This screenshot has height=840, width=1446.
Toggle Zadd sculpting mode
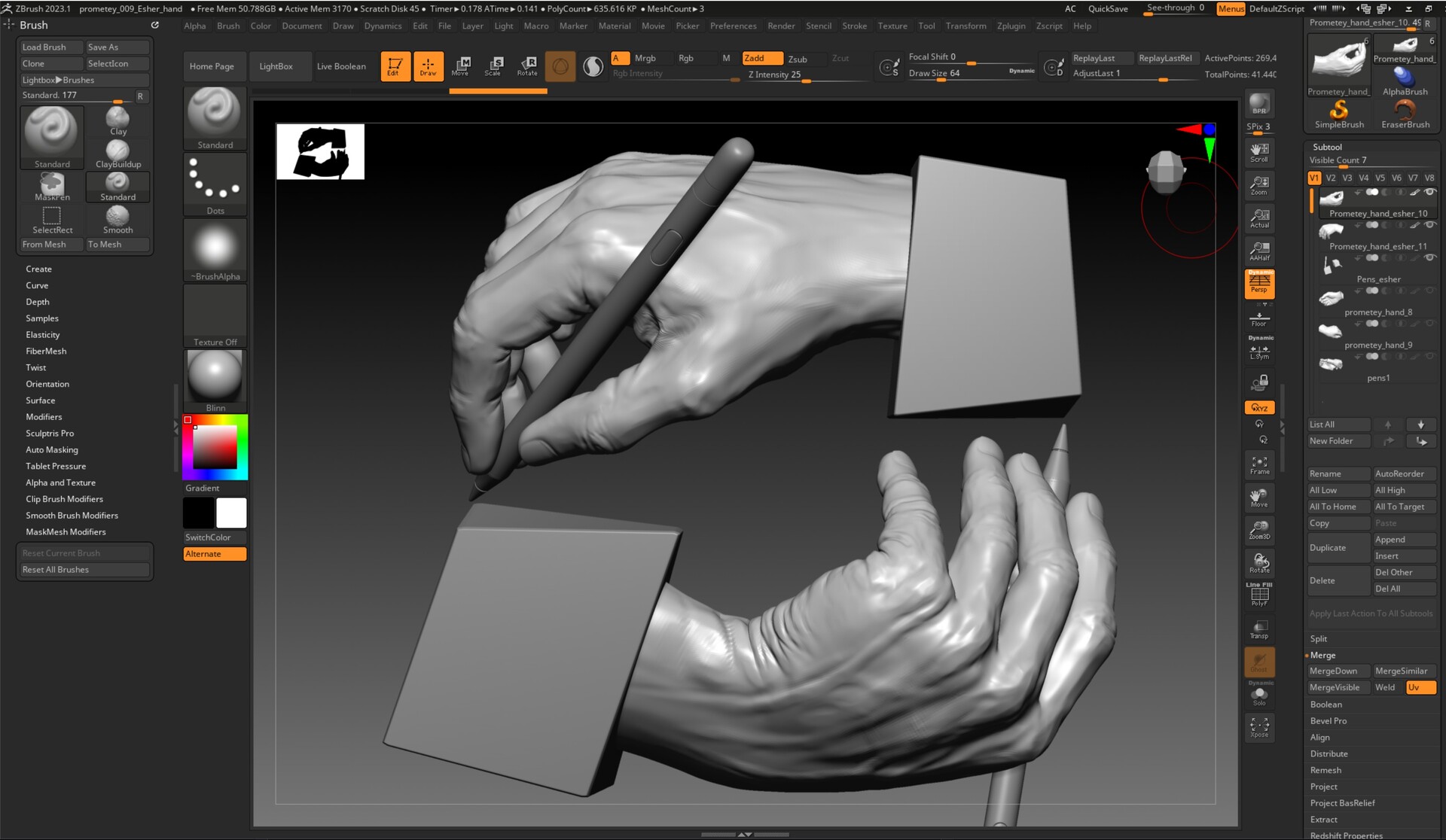point(761,58)
